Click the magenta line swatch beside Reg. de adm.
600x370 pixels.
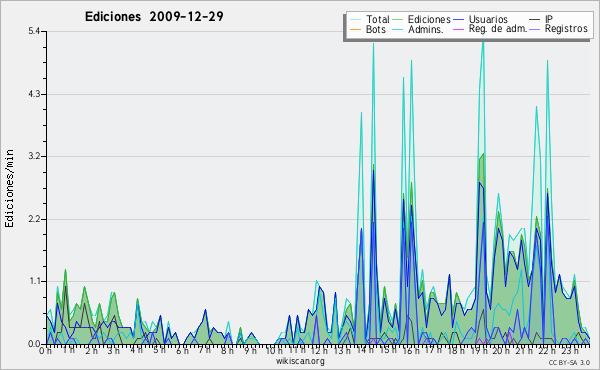(x=458, y=29)
